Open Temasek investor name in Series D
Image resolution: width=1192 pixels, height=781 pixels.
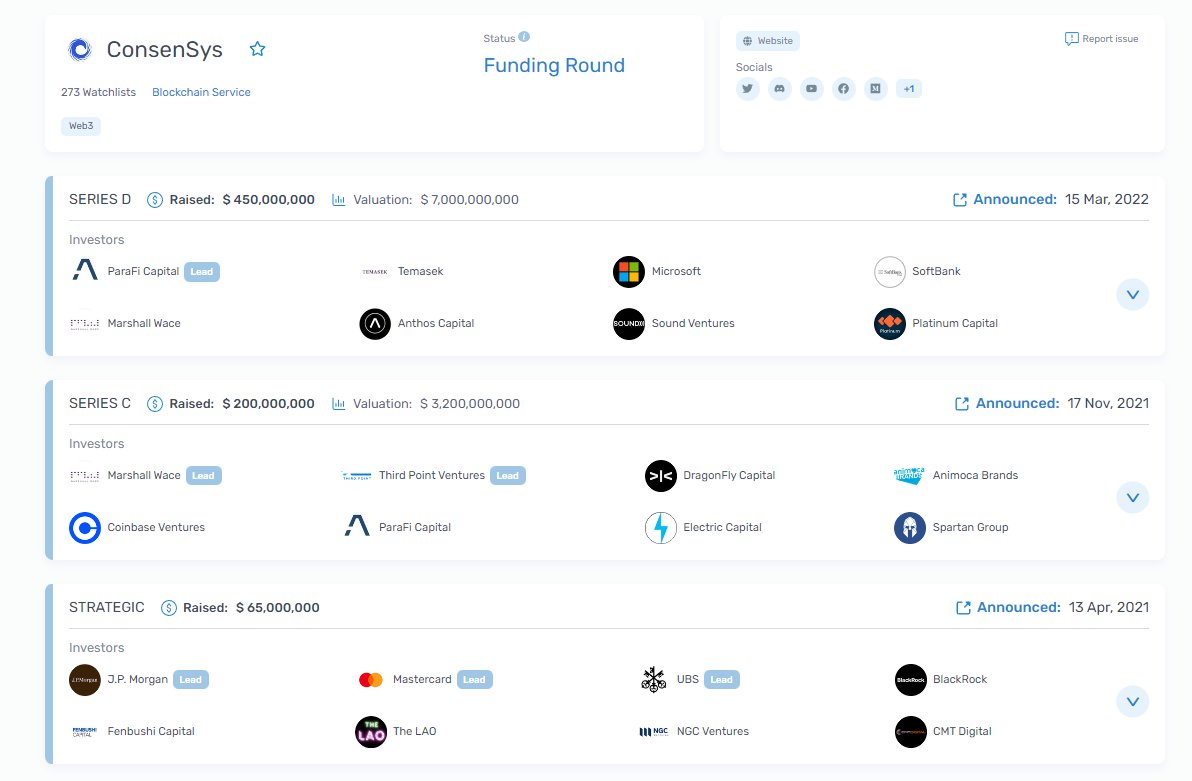click(420, 271)
